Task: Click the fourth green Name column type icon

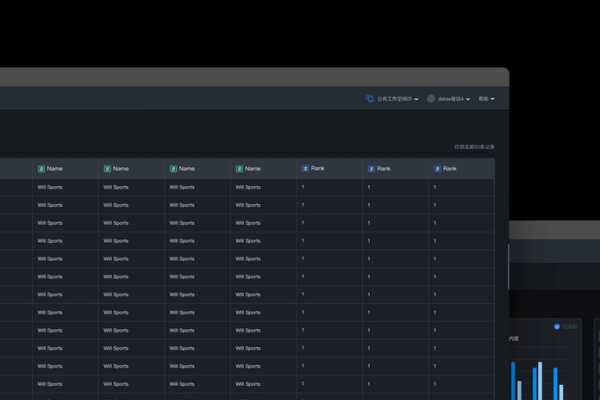Action: (239, 169)
